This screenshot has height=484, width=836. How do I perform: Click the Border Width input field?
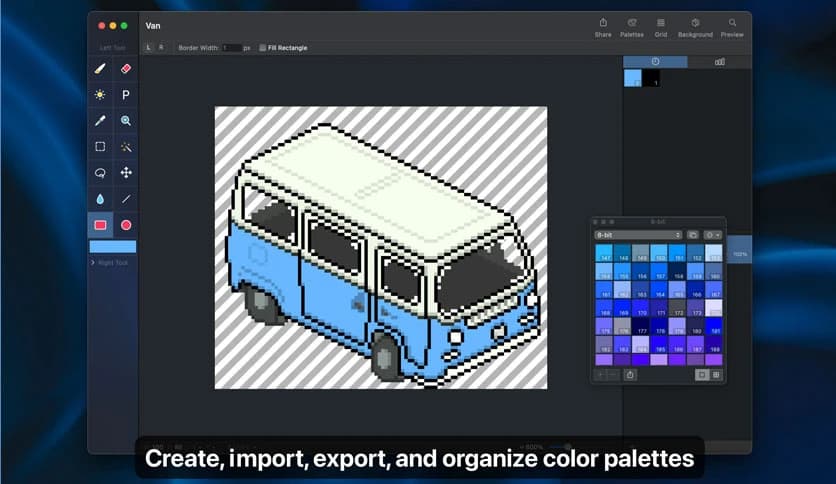(231, 48)
